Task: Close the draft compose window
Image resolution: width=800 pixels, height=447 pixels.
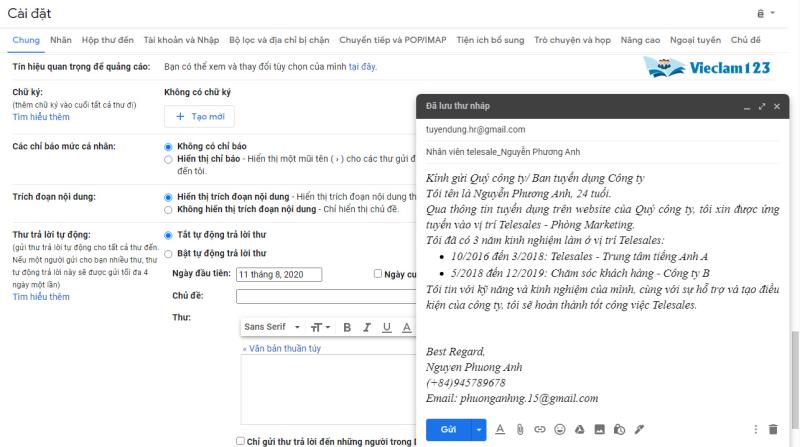Action: [x=777, y=107]
